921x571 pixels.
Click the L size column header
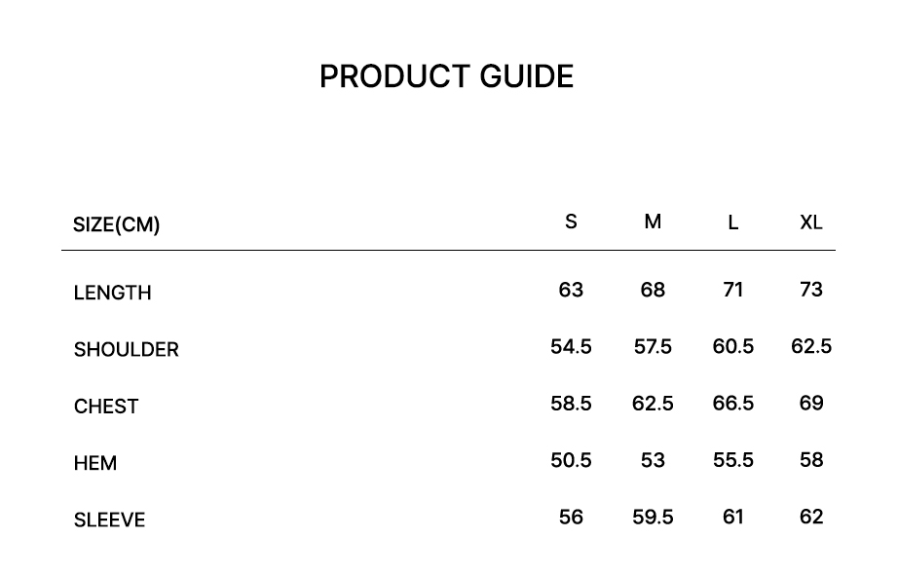(x=732, y=223)
